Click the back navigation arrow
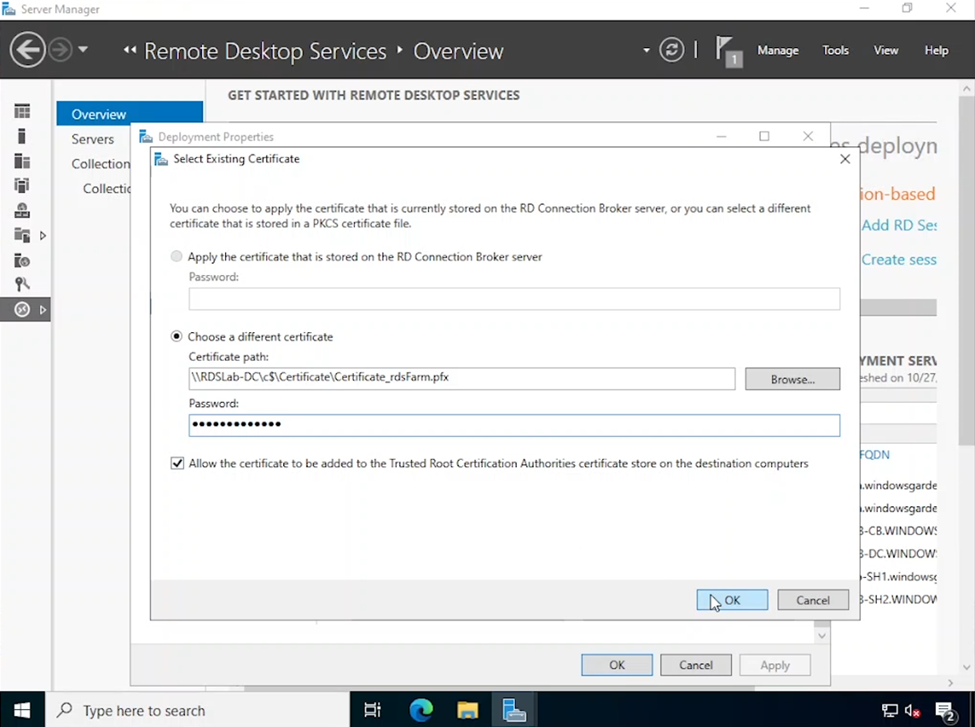 [x=28, y=50]
